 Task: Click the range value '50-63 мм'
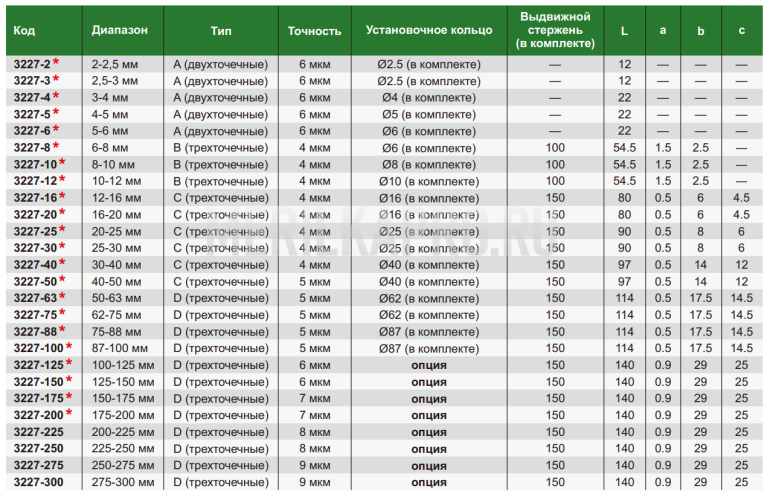click(116, 298)
